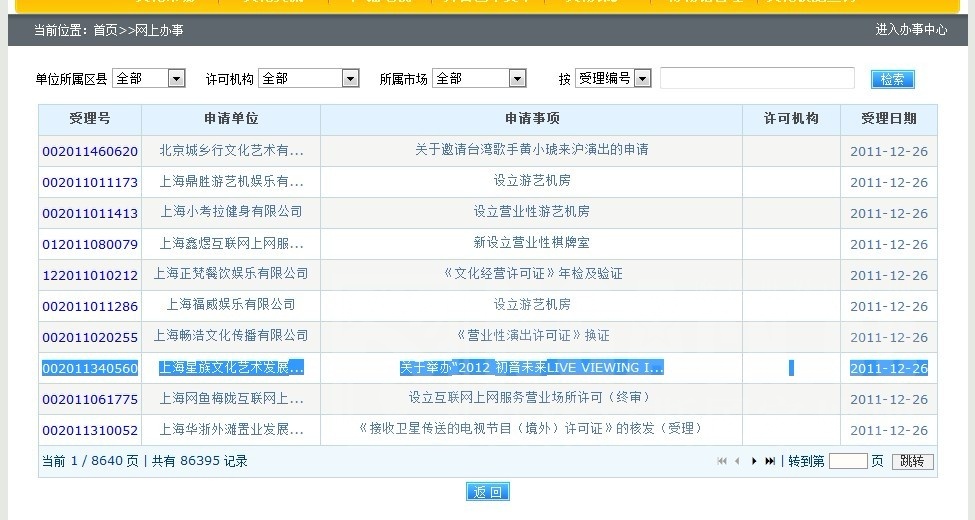The height and width of the screenshot is (520, 975).
Task: Click 设立游艺机房 for 上海鼎胜 row
Action: point(532,180)
